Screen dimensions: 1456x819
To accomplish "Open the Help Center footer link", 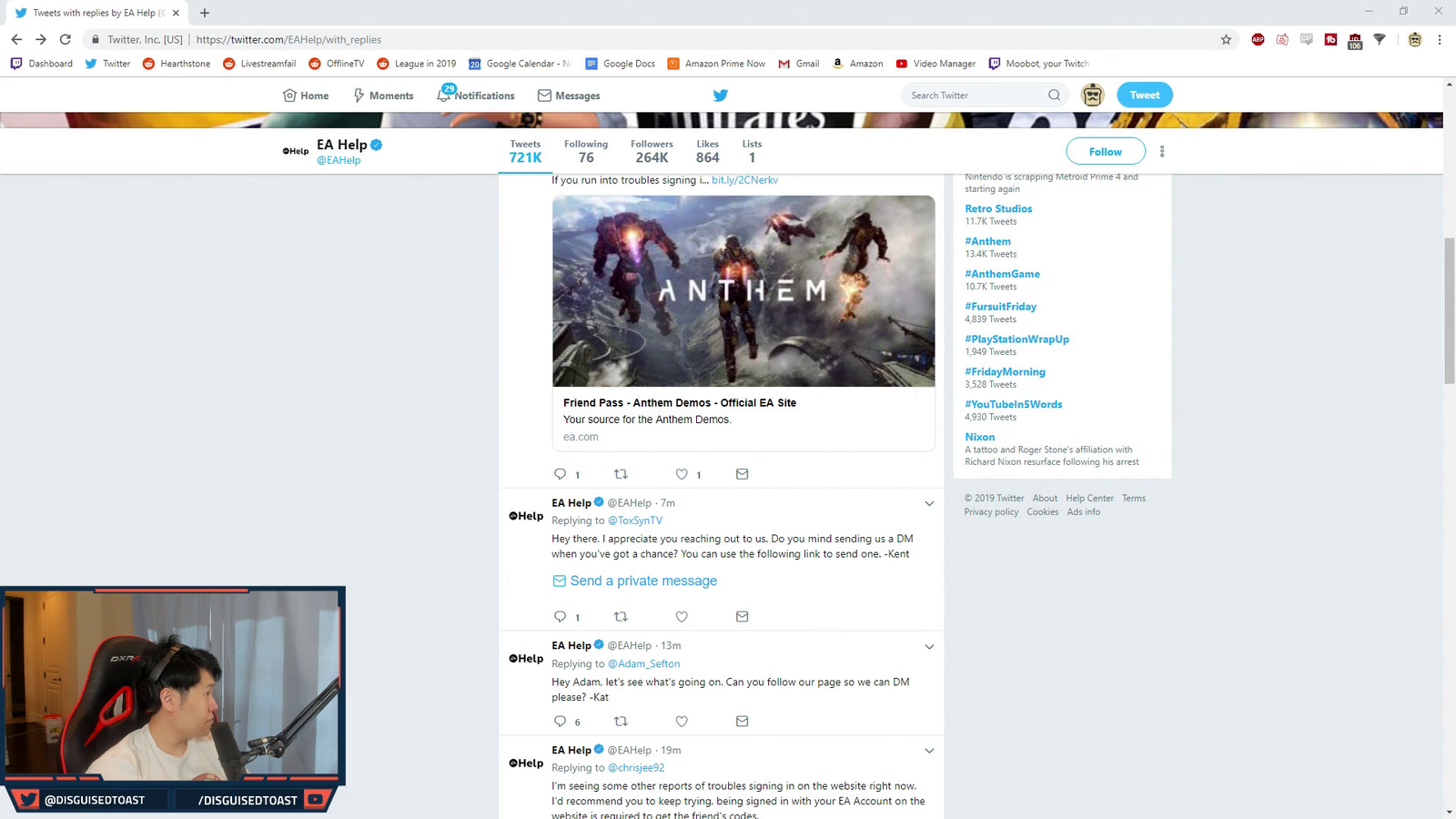I will [1089, 498].
